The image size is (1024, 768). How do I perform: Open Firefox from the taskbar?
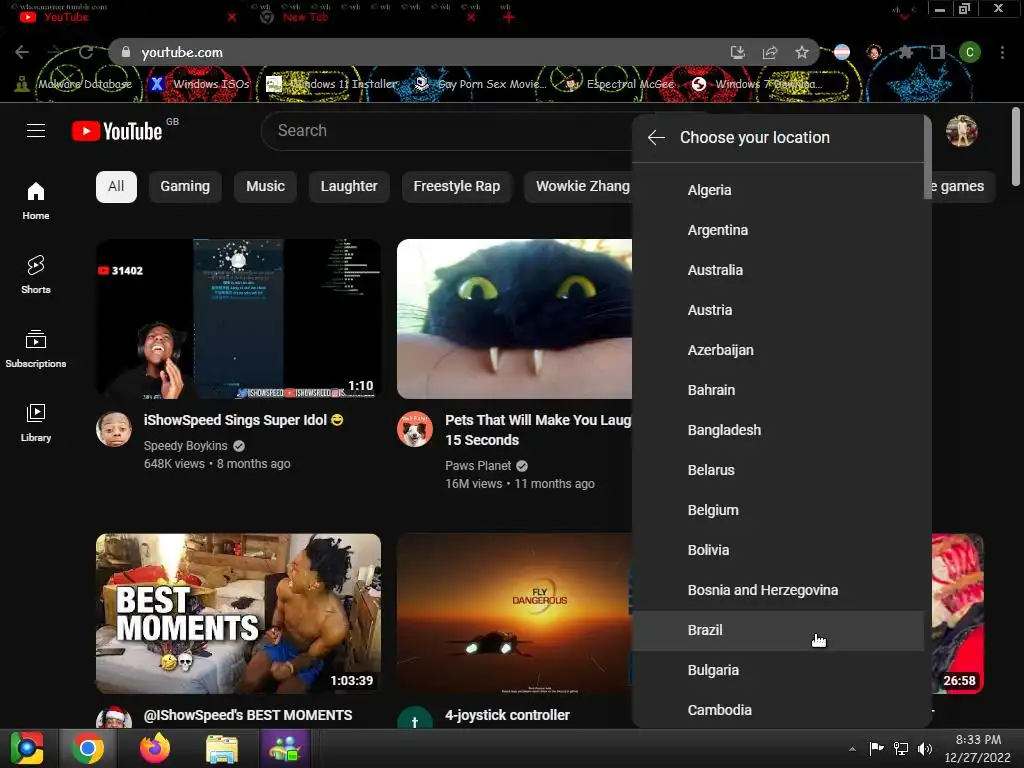coord(155,748)
